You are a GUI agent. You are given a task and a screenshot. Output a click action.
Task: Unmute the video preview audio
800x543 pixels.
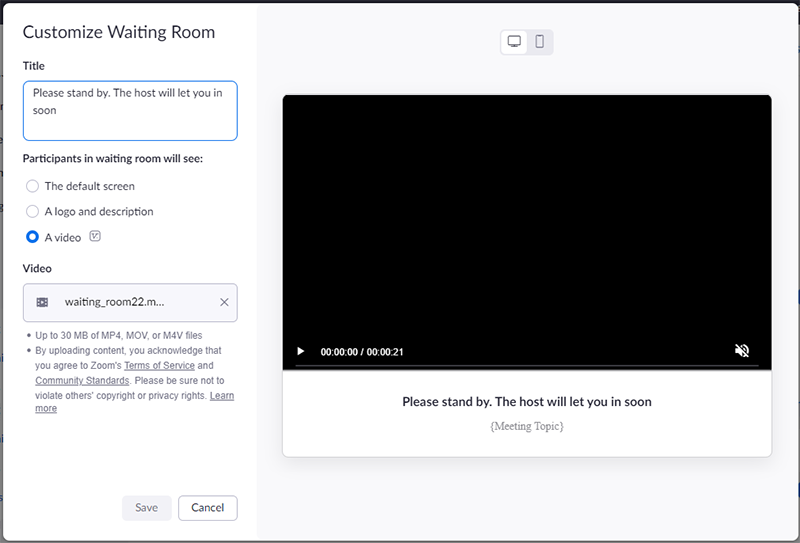pos(742,351)
